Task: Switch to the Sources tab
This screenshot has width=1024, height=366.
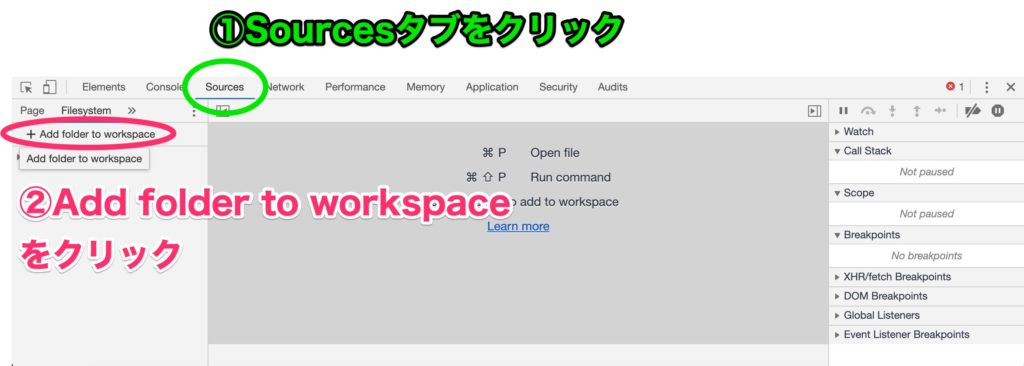Action: [224, 87]
